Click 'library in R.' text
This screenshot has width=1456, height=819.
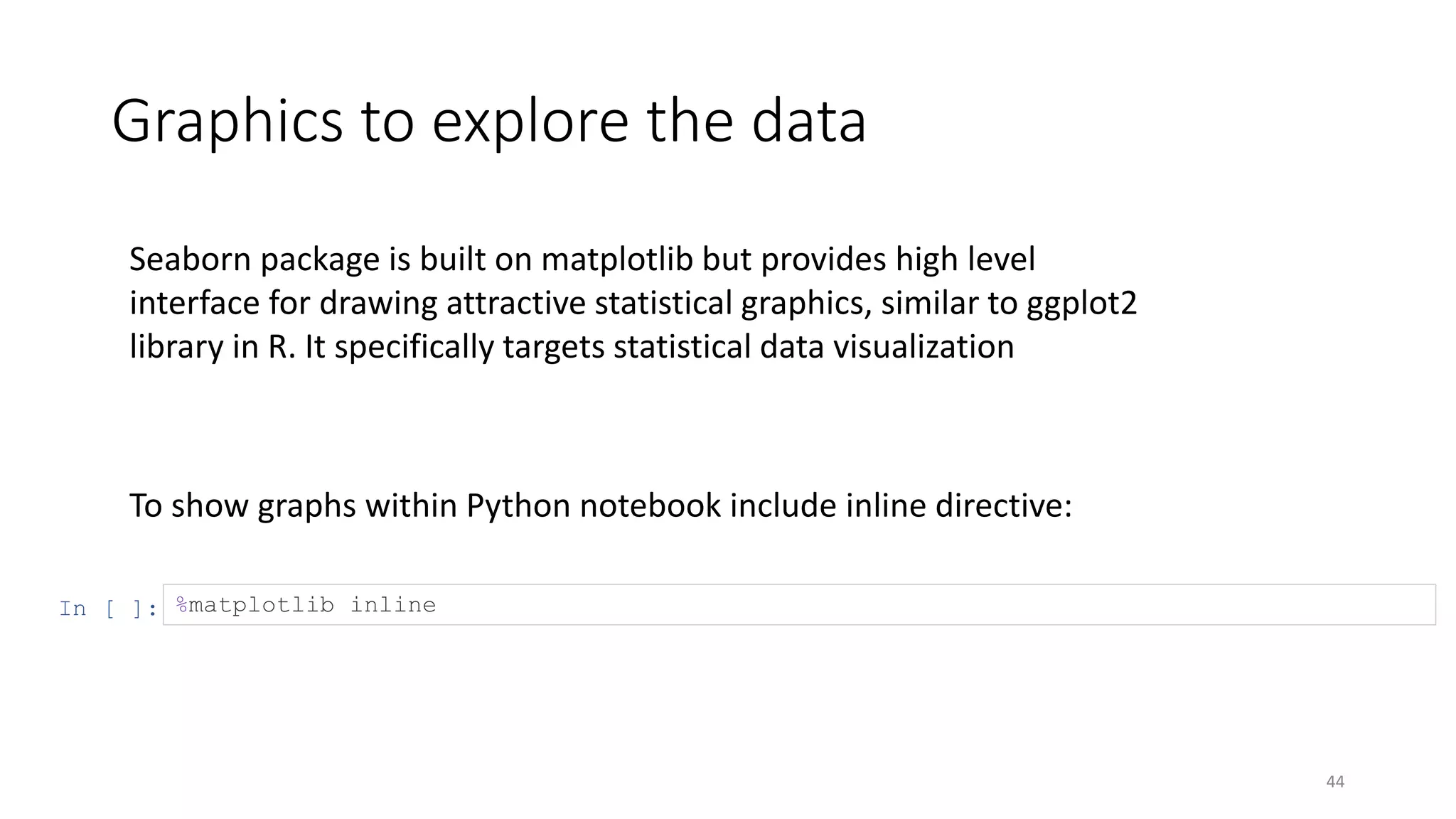[212, 347]
